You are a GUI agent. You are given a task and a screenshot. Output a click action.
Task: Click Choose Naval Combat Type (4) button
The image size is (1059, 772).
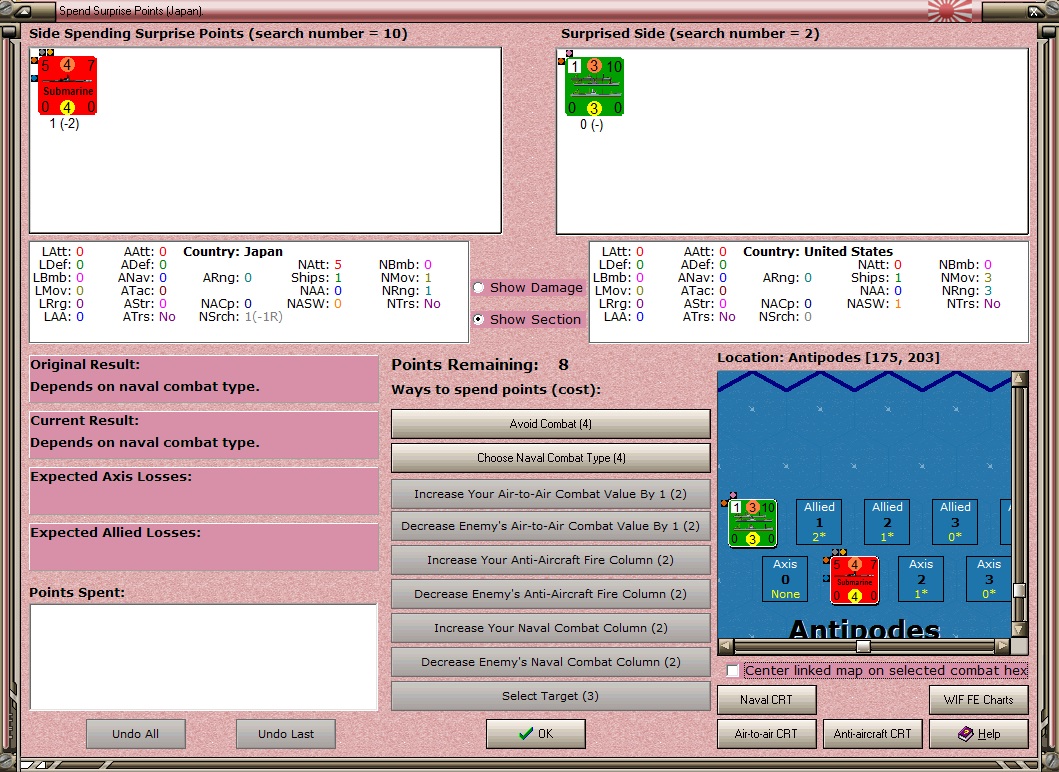550,458
